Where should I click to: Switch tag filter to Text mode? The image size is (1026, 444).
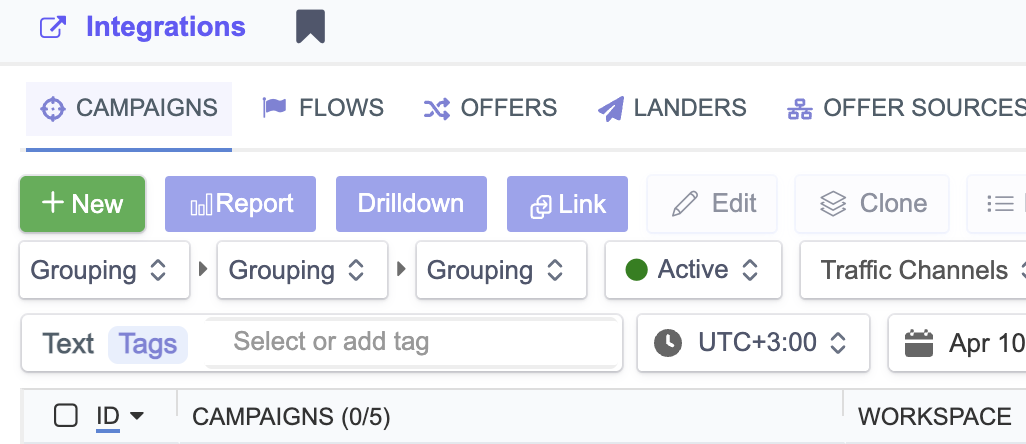68,344
